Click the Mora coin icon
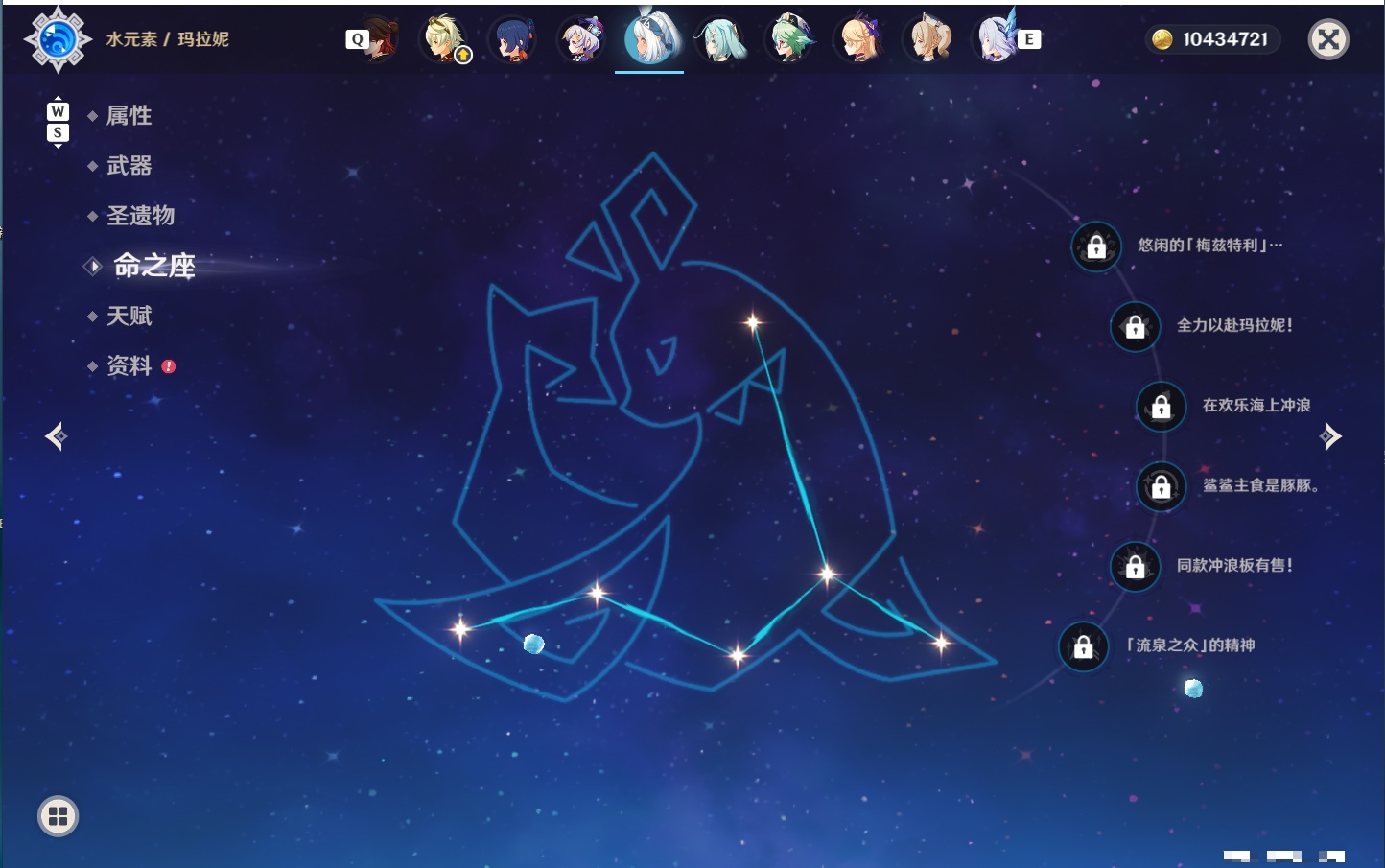This screenshot has width=1385, height=868. 1162,39
